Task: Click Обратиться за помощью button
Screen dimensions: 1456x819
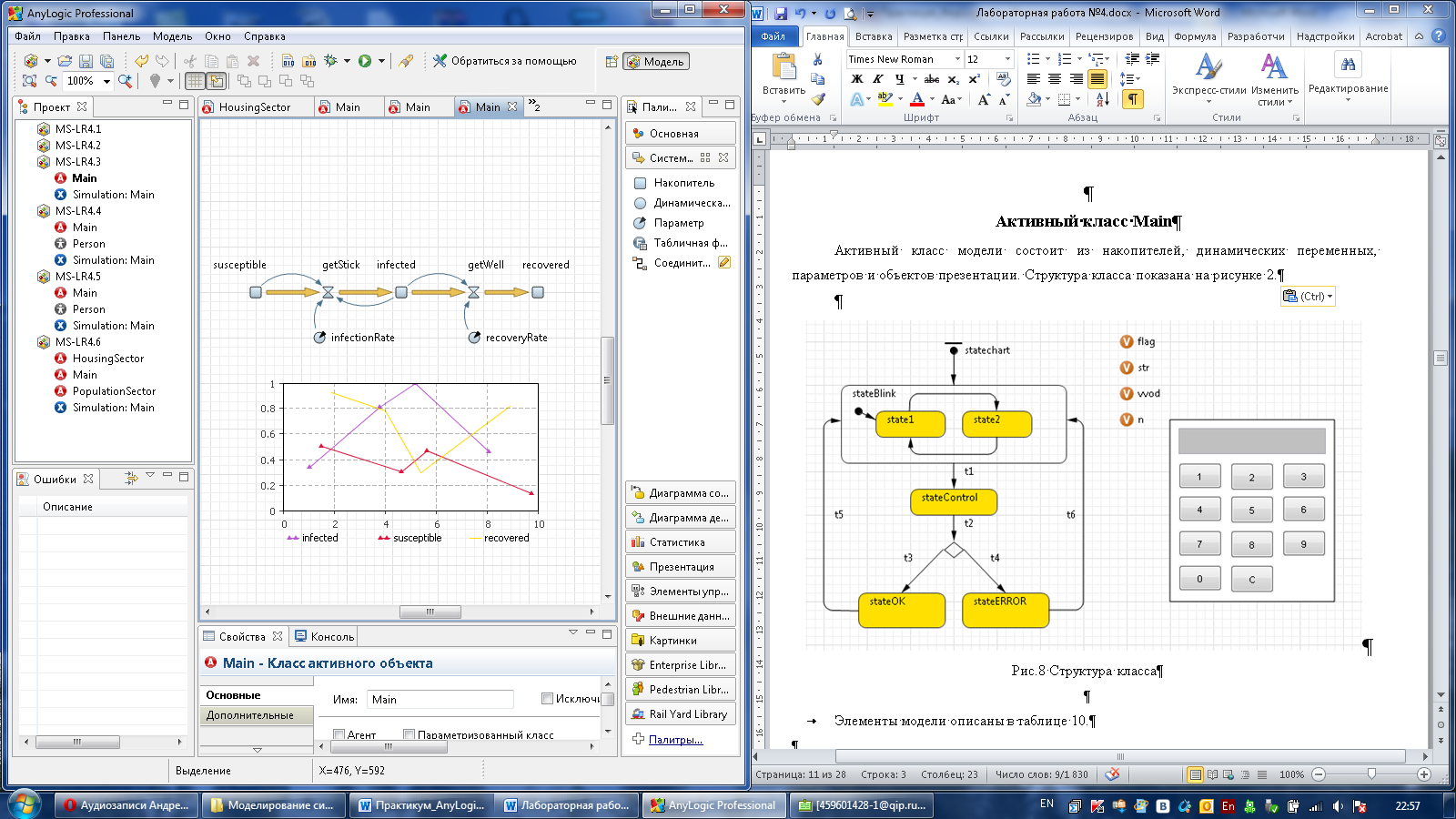Action: [x=505, y=61]
